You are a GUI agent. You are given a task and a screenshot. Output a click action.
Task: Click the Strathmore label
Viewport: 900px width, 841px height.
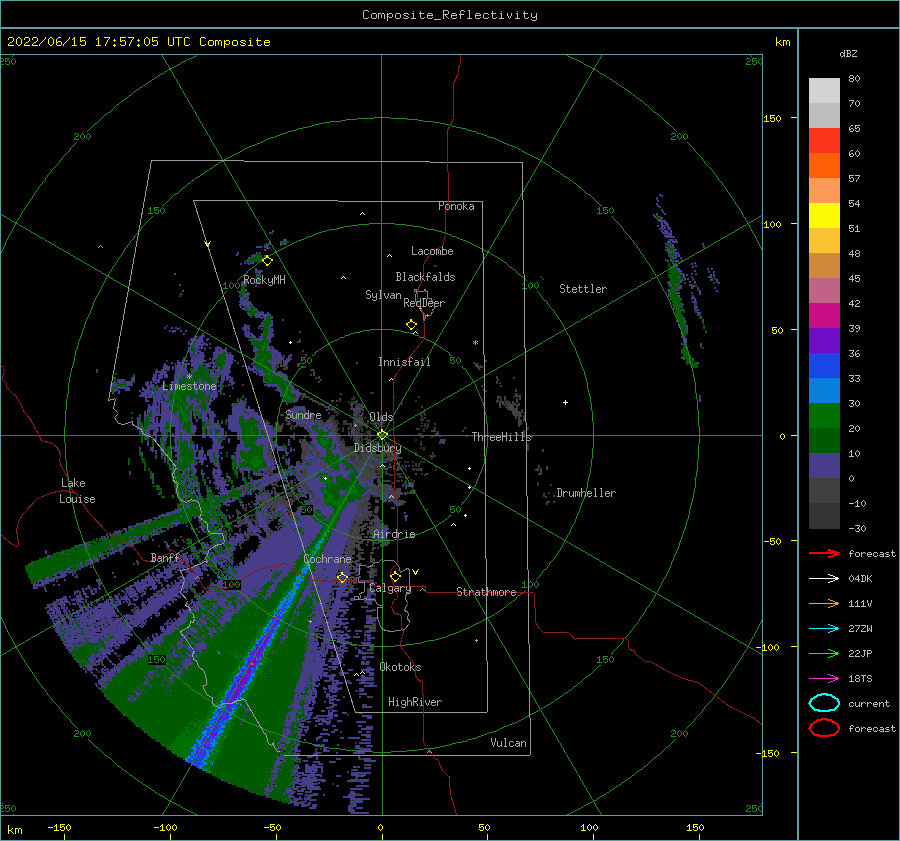tap(486, 592)
